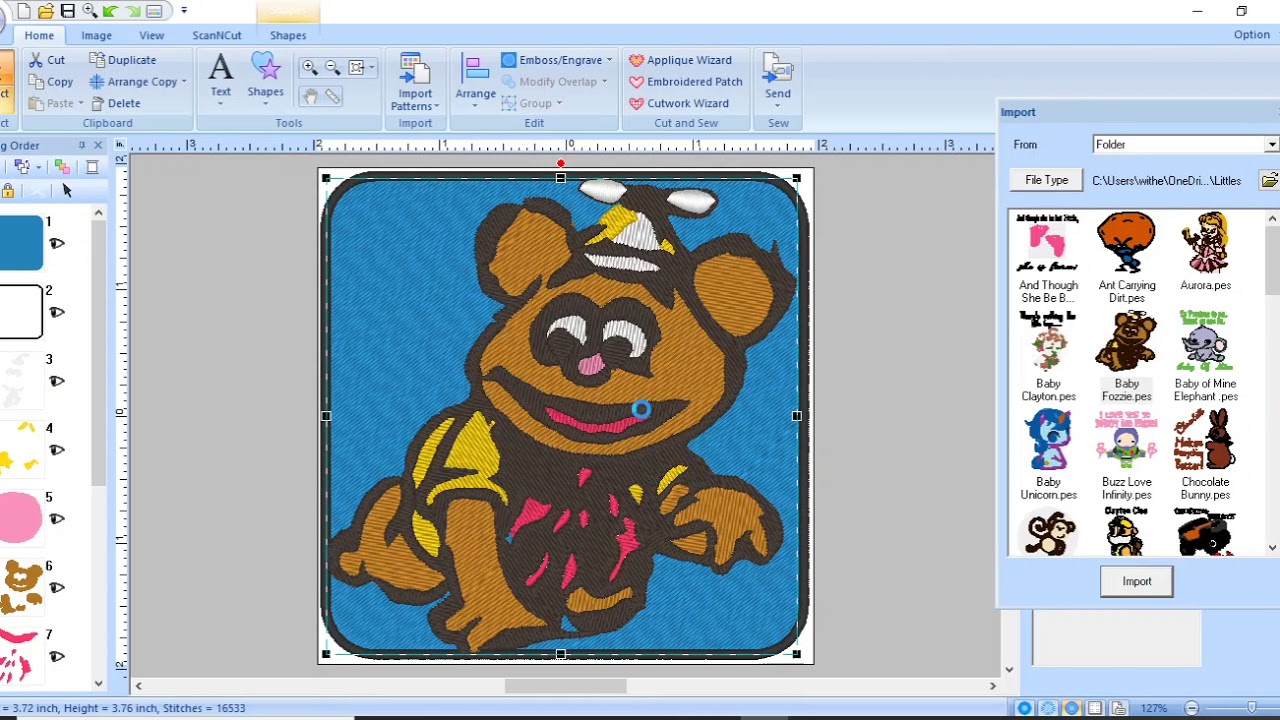Select the Chocolate Bunny.pes thumbnail
Image resolution: width=1280 pixels, height=720 pixels.
coord(1205,440)
